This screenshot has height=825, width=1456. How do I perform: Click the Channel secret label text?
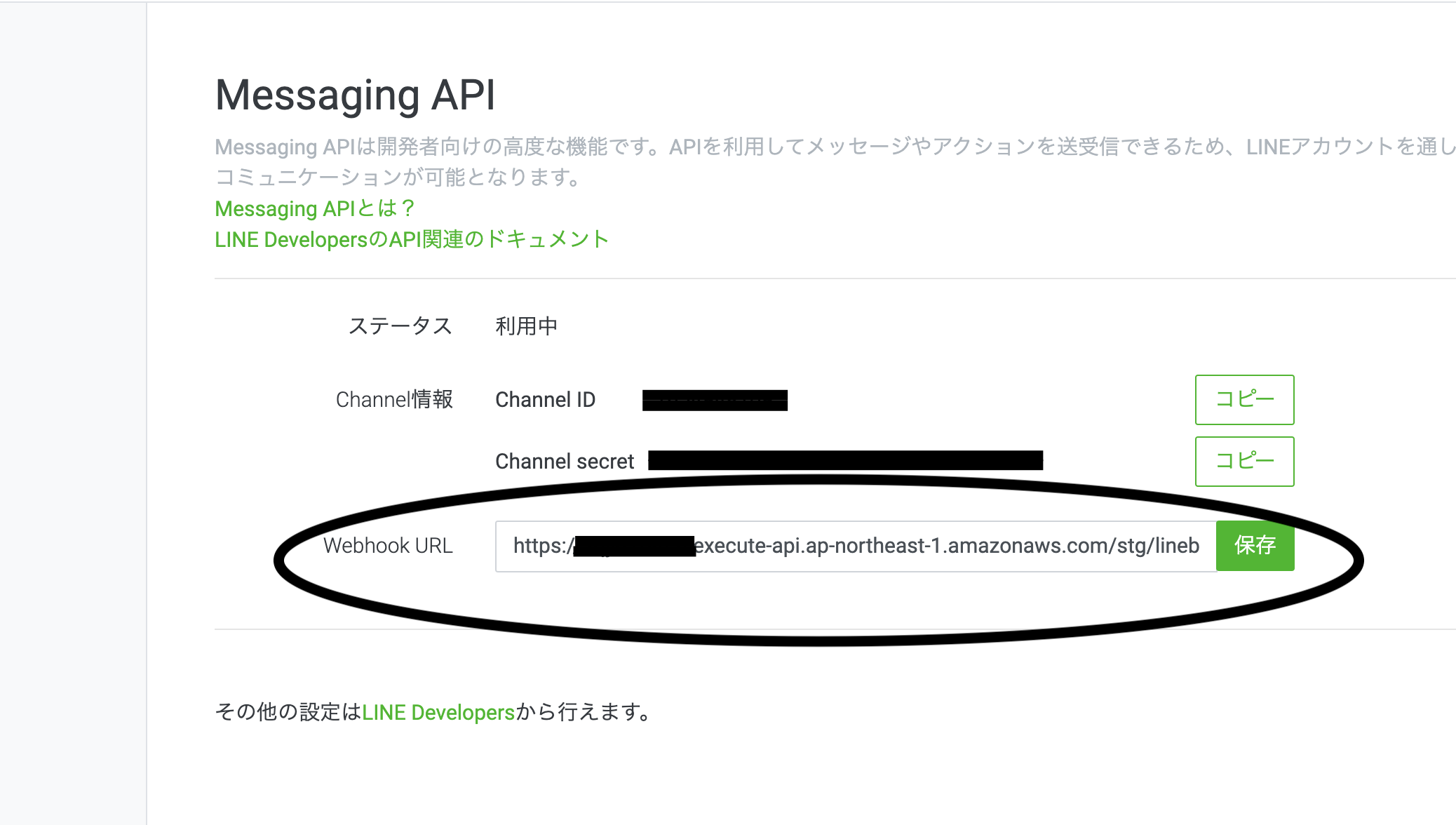point(563,461)
